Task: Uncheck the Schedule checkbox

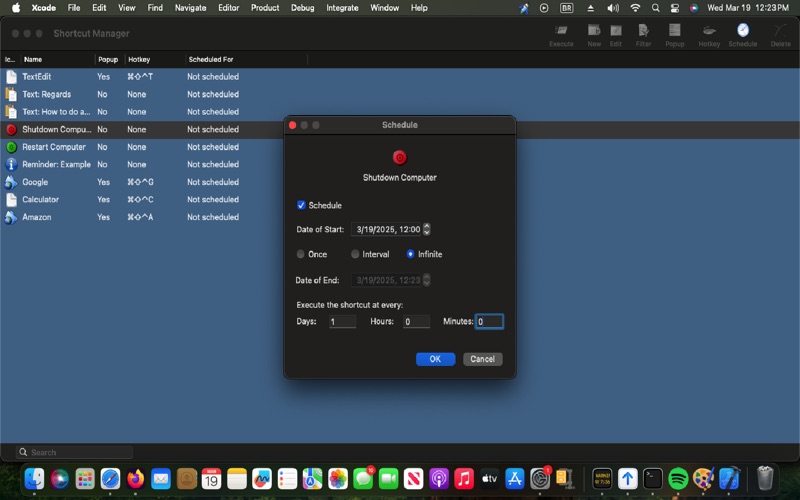Action: [301, 205]
